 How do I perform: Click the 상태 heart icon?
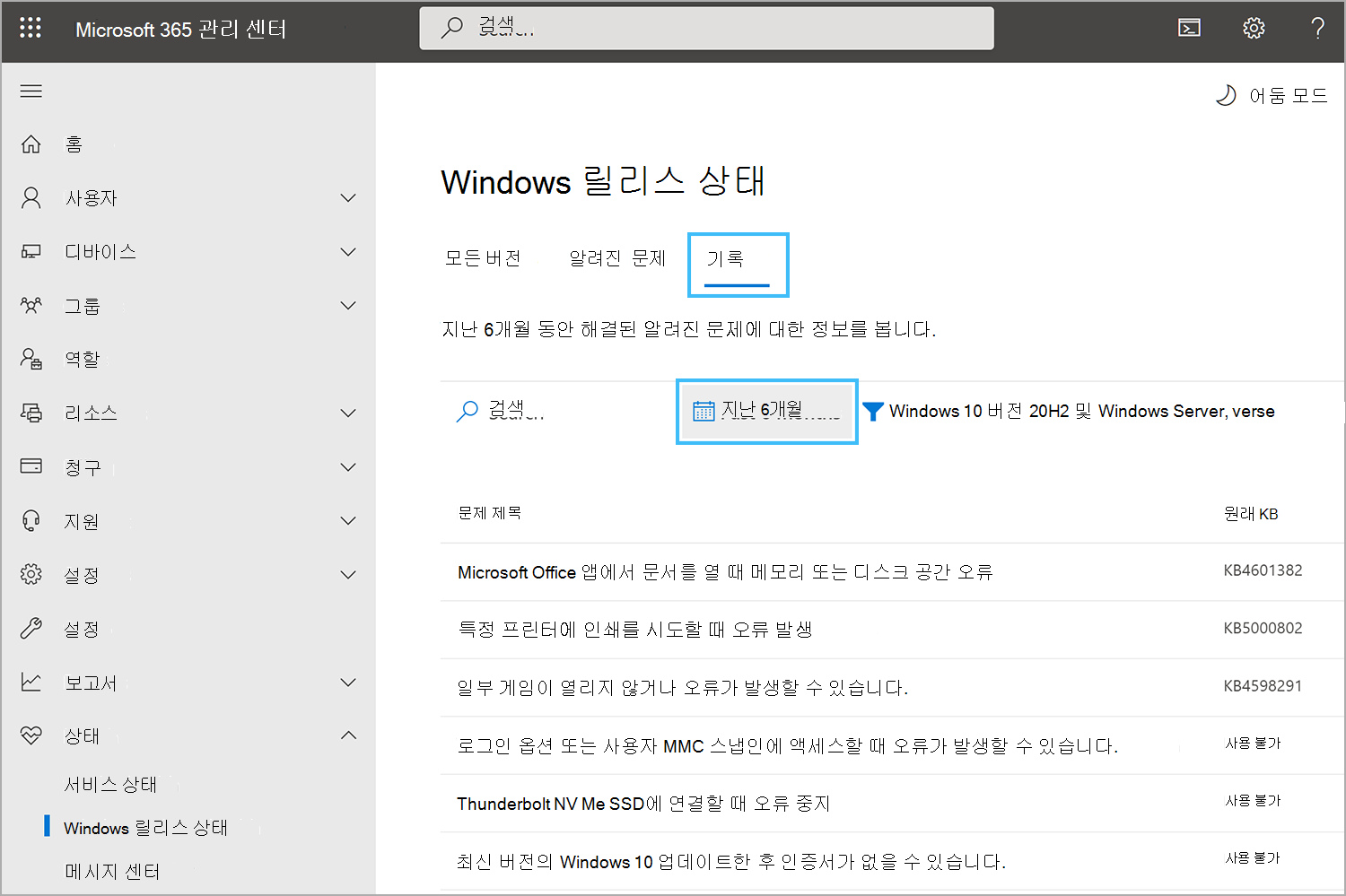coord(31,736)
